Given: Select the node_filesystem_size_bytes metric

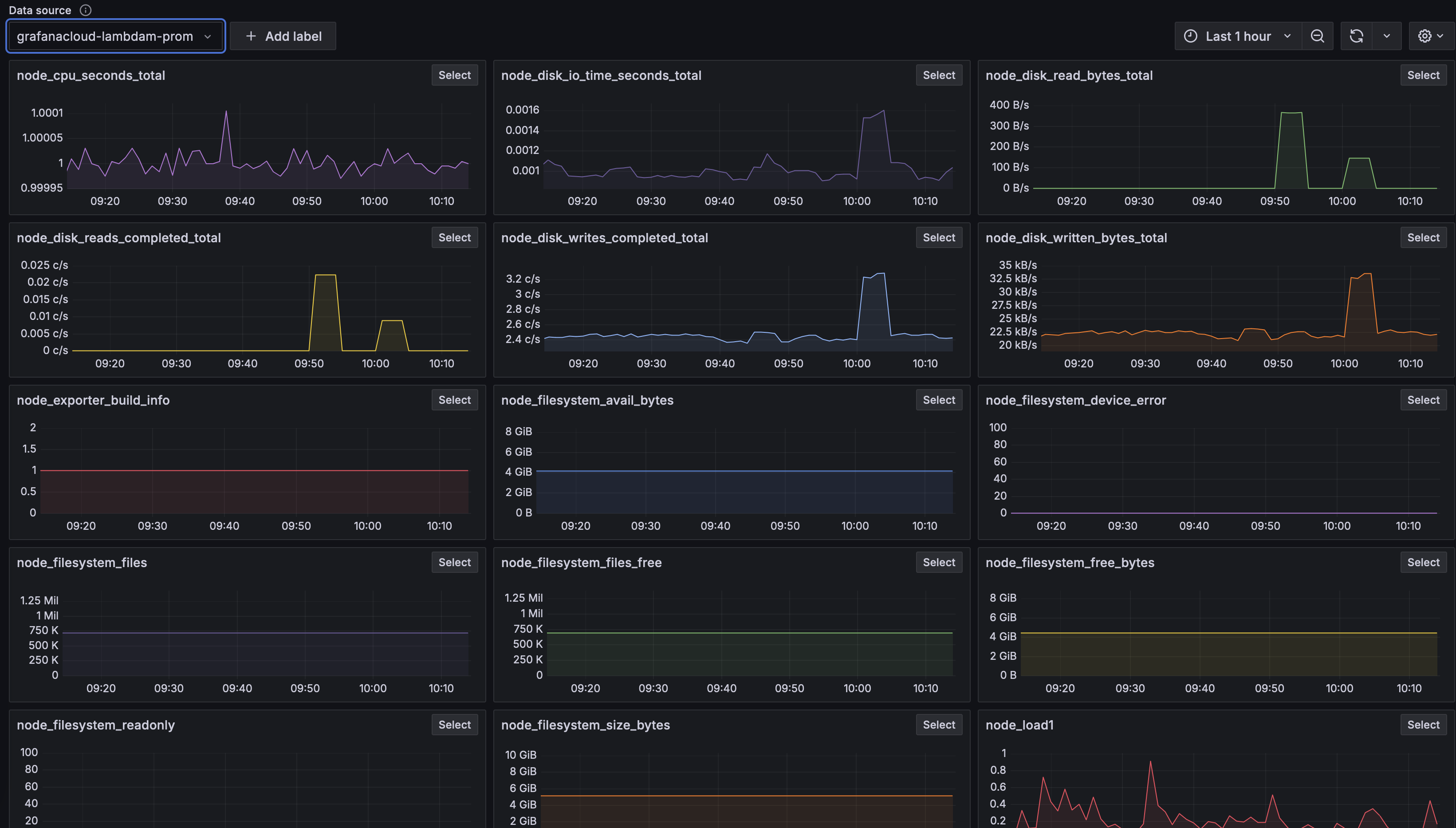Looking at the screenshot, I should click(939, 725).
